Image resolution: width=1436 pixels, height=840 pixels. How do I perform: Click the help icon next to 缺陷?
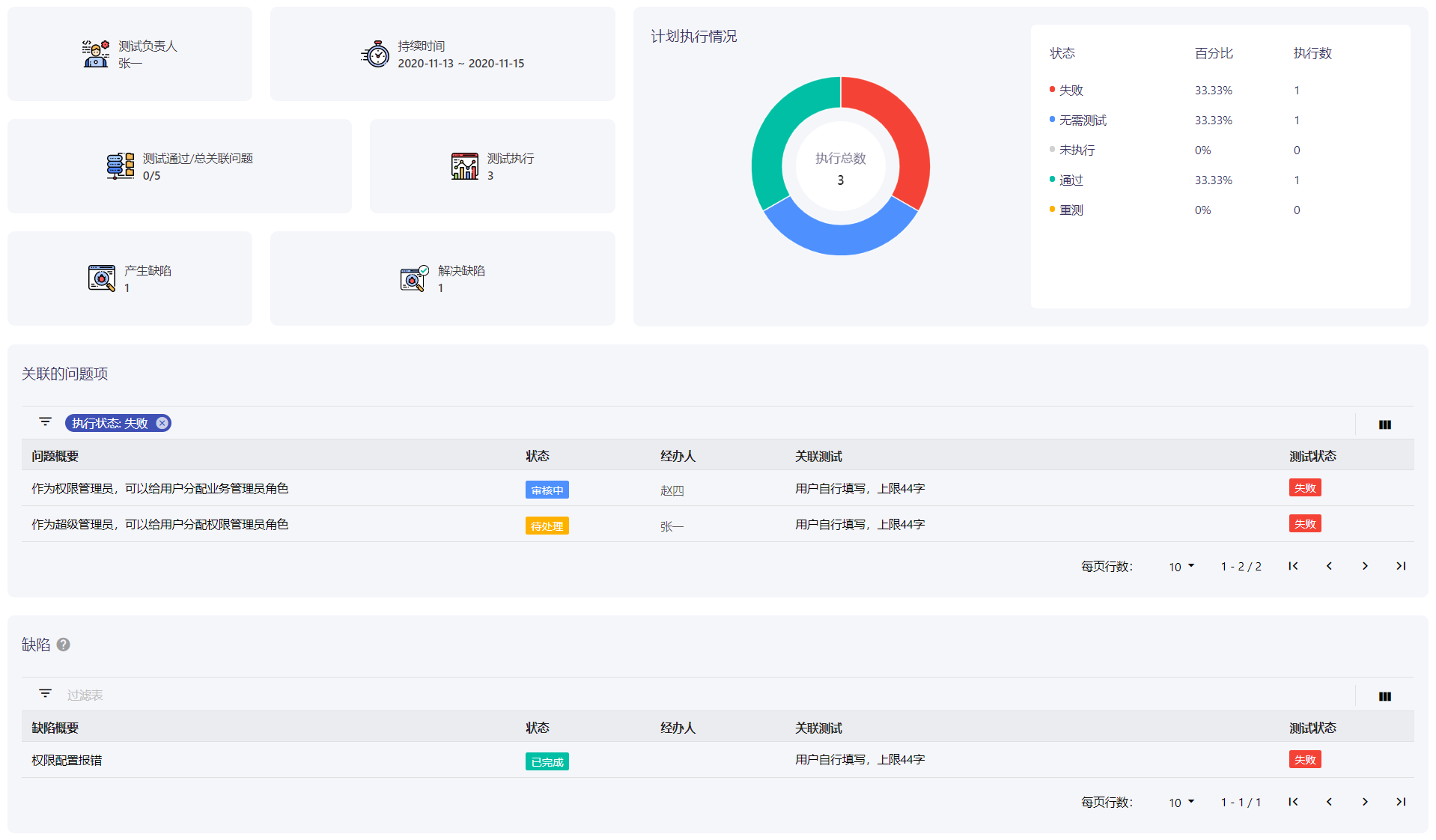pos(64,645)
